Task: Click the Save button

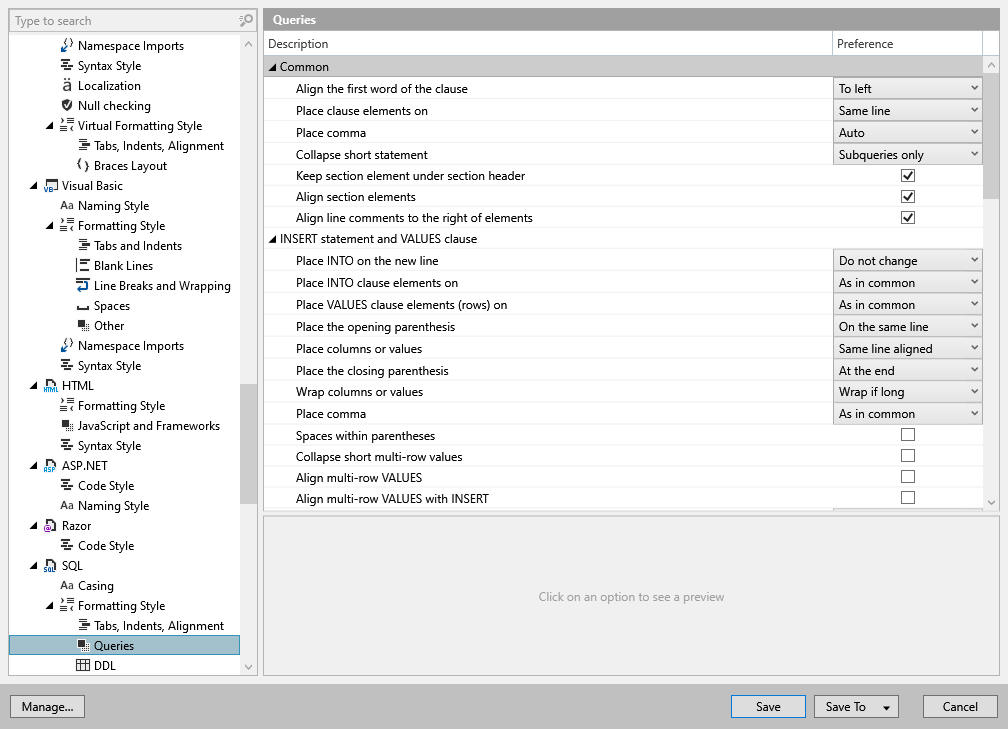Action: coord(768,707)
